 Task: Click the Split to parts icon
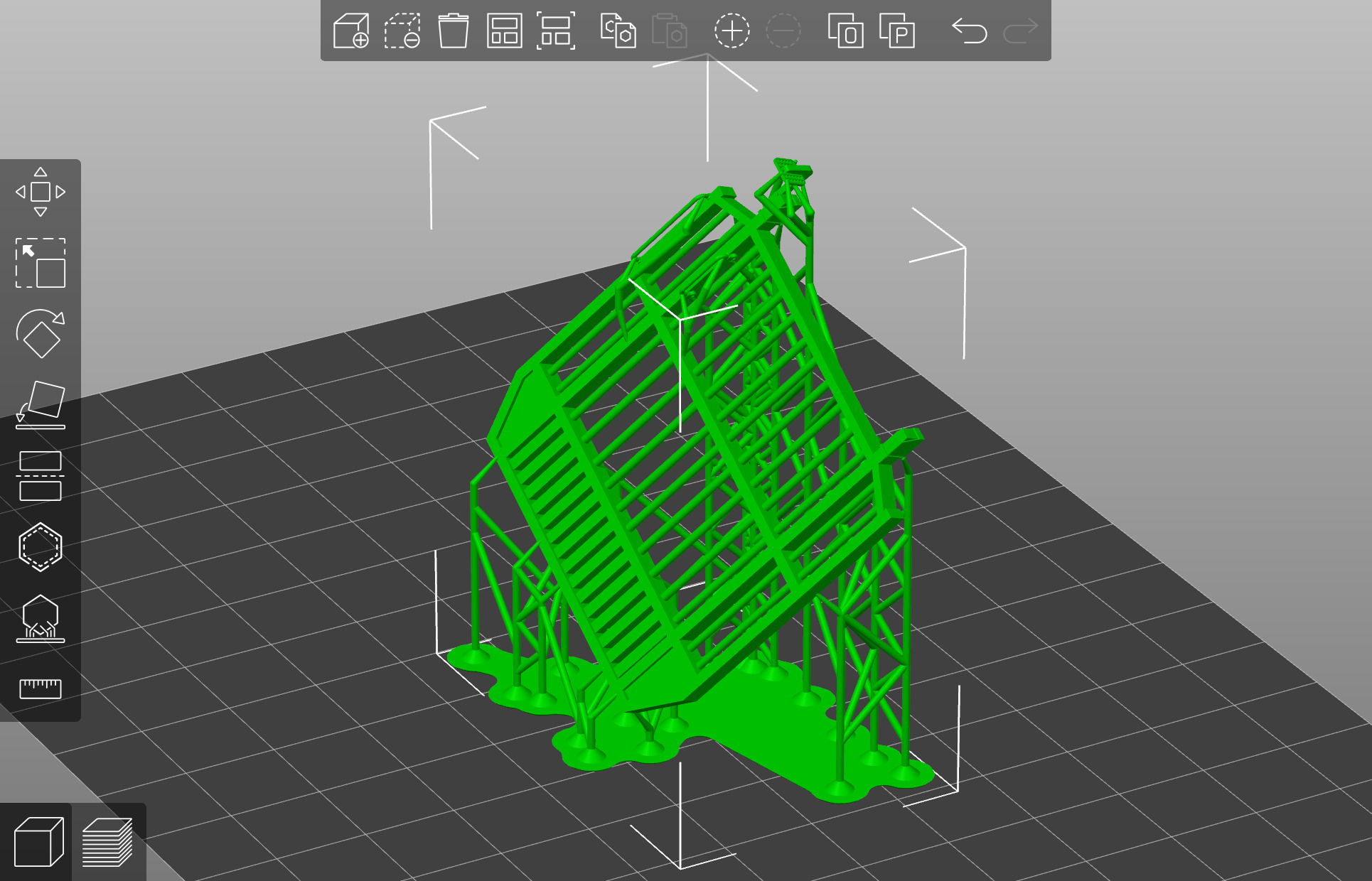897,31
